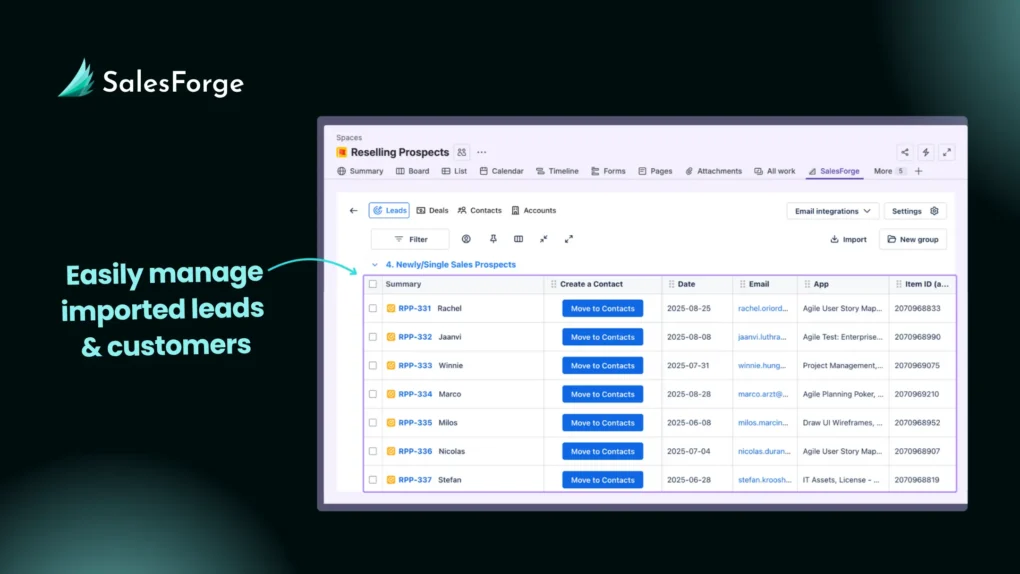Viewport: 1020px width, 574px height.
Task: Click the Import button
Action: tap(848, 239)
